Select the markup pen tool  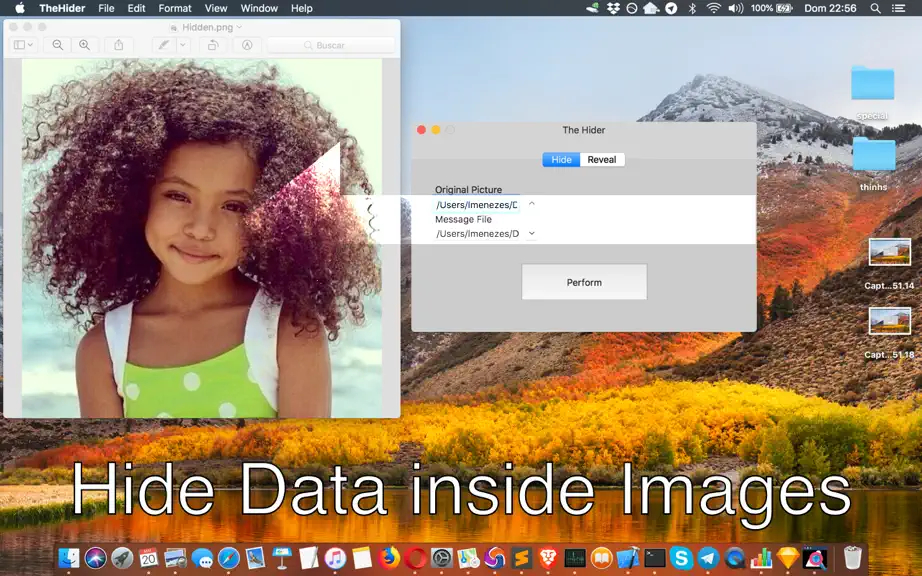[x=164, y=45]
